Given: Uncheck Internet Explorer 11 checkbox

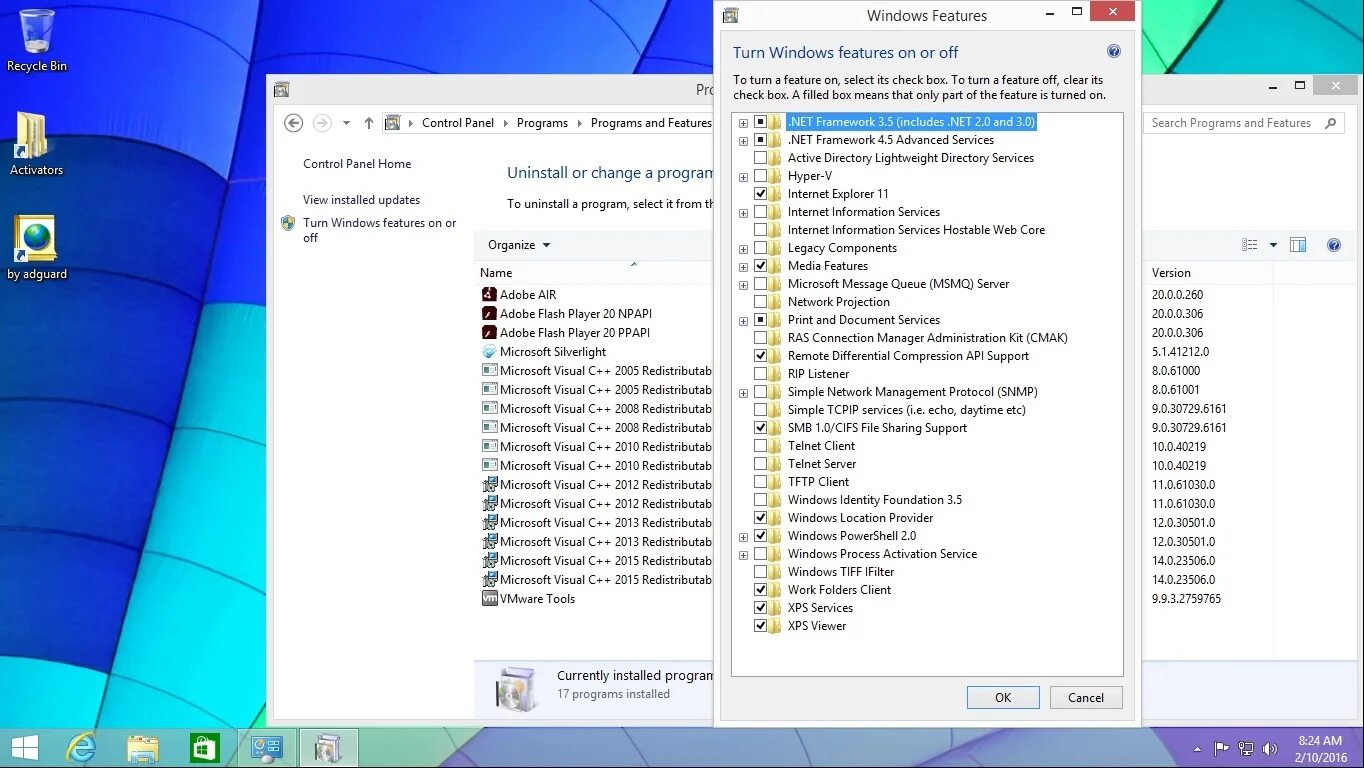Looking at the screenshot, I should pos(761,194).
